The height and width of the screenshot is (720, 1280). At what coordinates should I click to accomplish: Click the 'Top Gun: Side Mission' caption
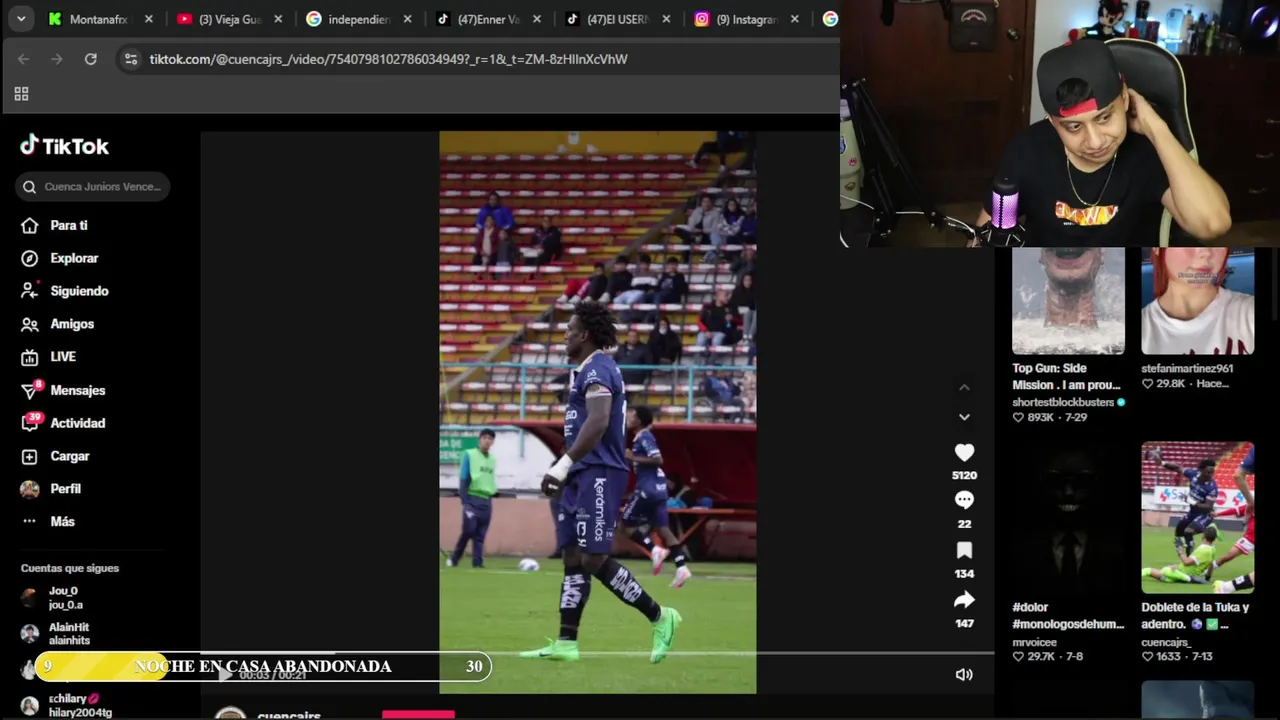coord(1066,376)
